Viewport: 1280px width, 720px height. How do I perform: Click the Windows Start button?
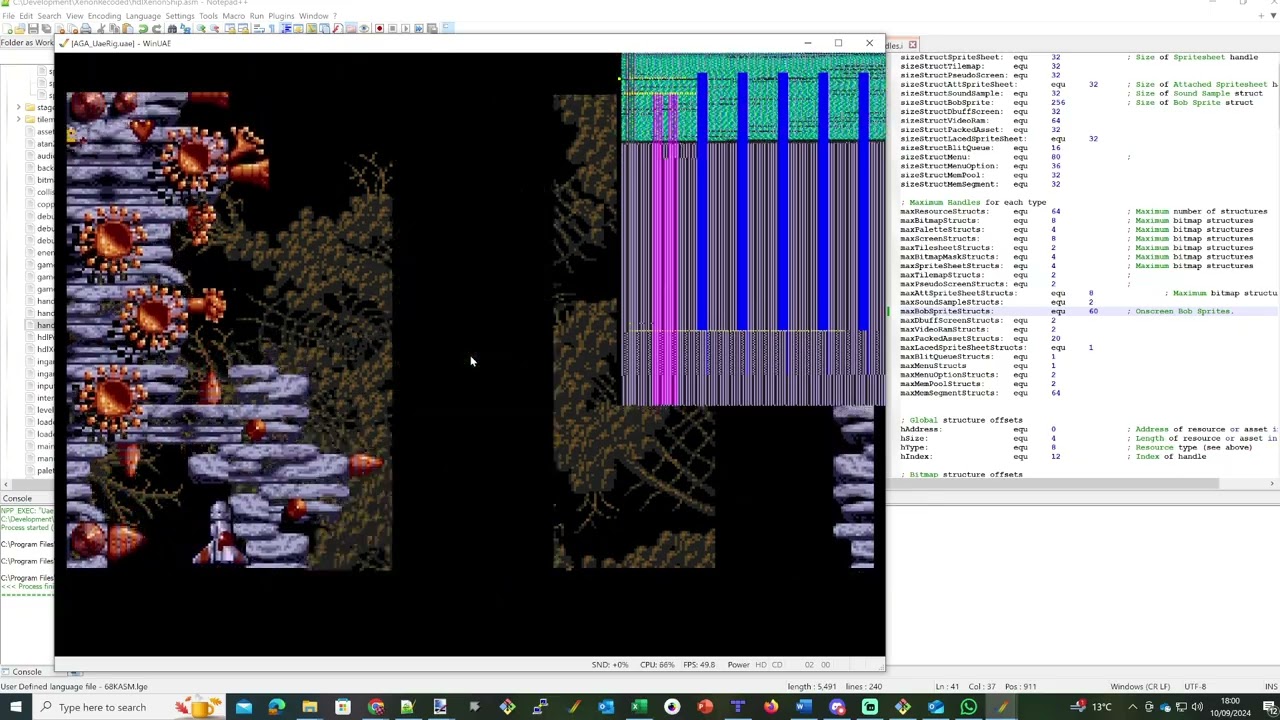pyautogui.click(x=16, y=707)
